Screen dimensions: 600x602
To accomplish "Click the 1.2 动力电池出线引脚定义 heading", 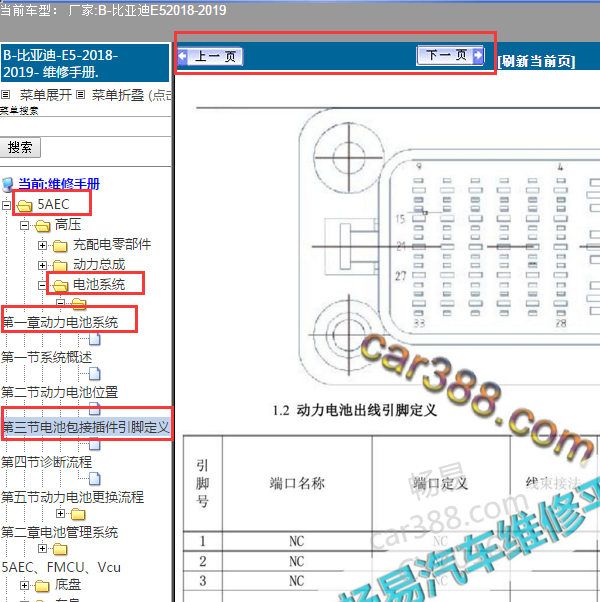I will [355, 410].
